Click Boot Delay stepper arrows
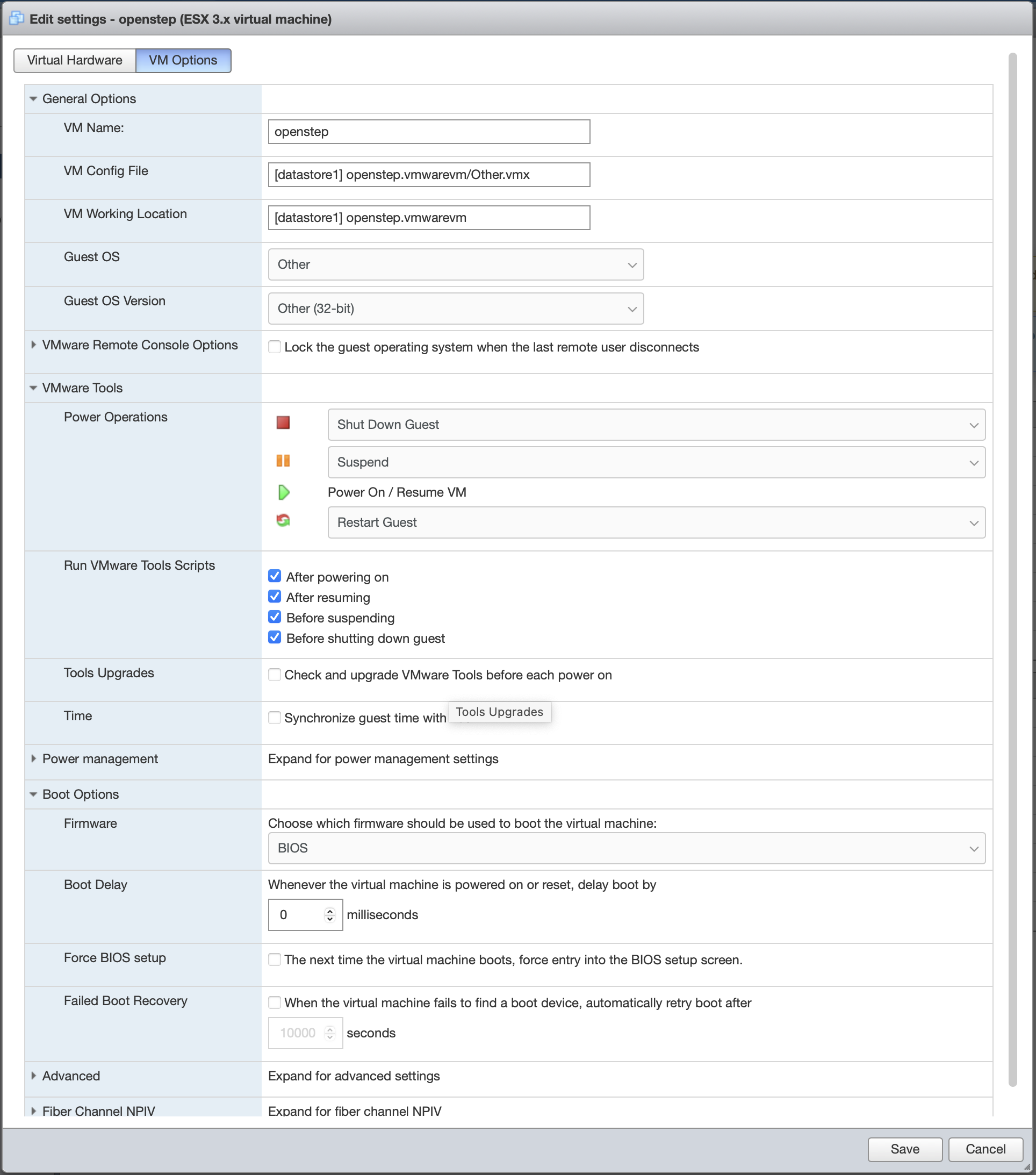The width and height of the screenshot is (1036, 1175). tap(330, 915)
